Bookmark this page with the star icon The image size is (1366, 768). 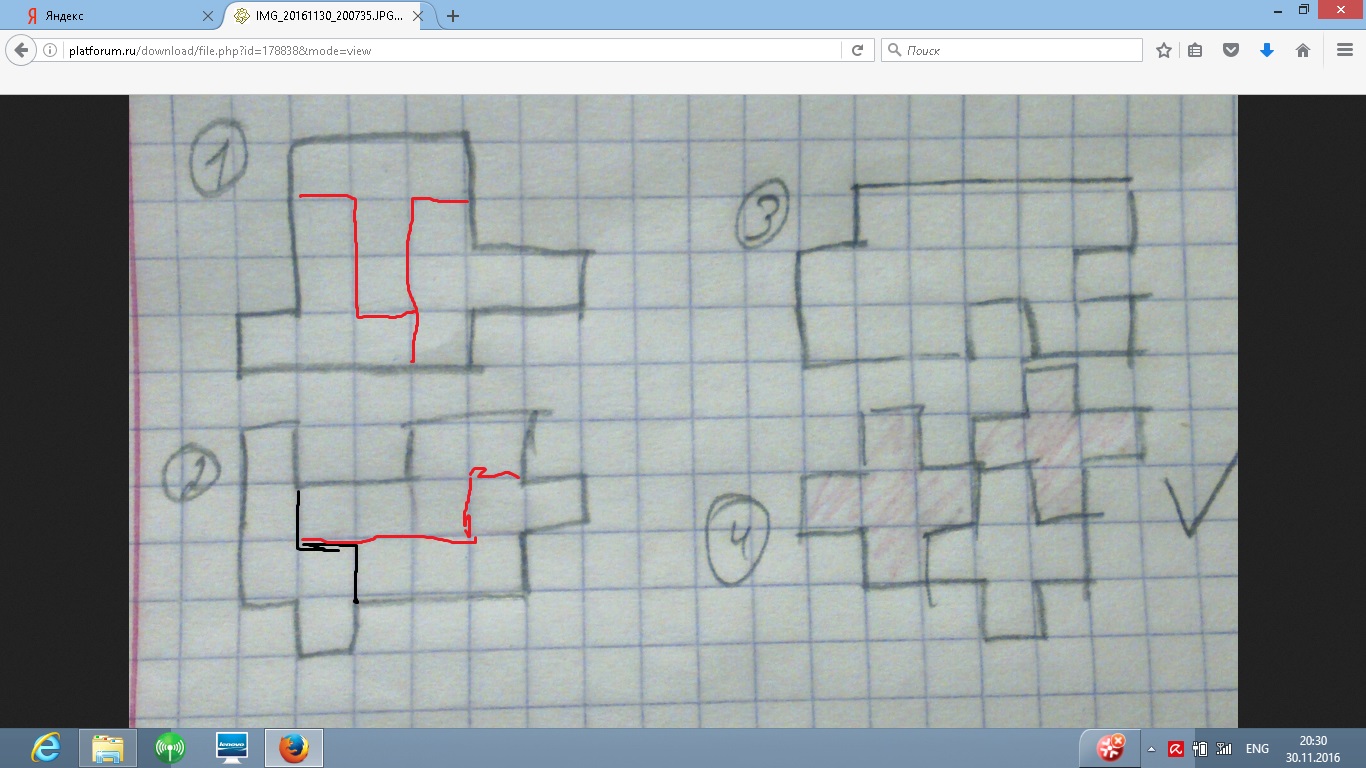coord(1164,50)
